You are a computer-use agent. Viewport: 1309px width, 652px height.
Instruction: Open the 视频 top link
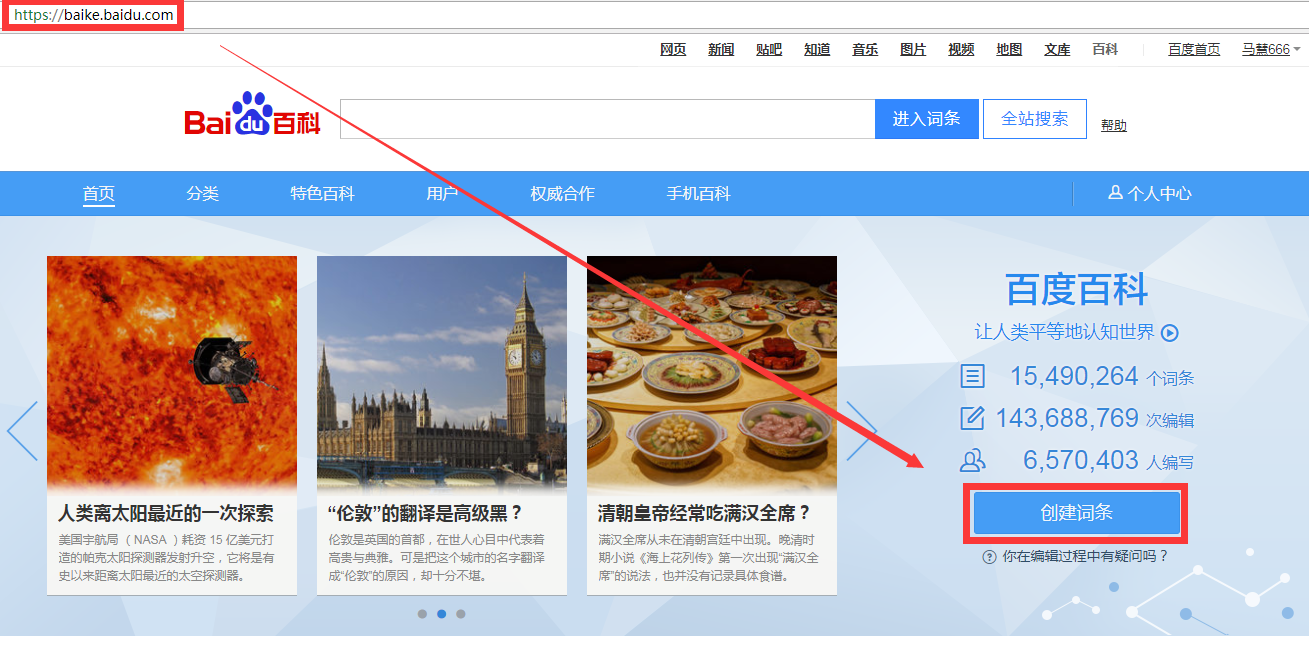click(x=961, y=49)
